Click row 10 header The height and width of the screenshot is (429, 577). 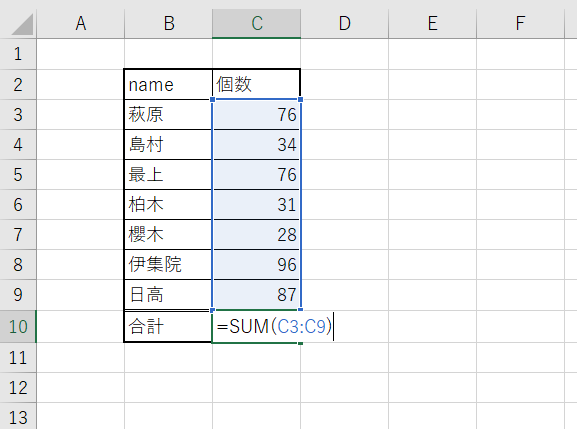(x=18, y=326)
